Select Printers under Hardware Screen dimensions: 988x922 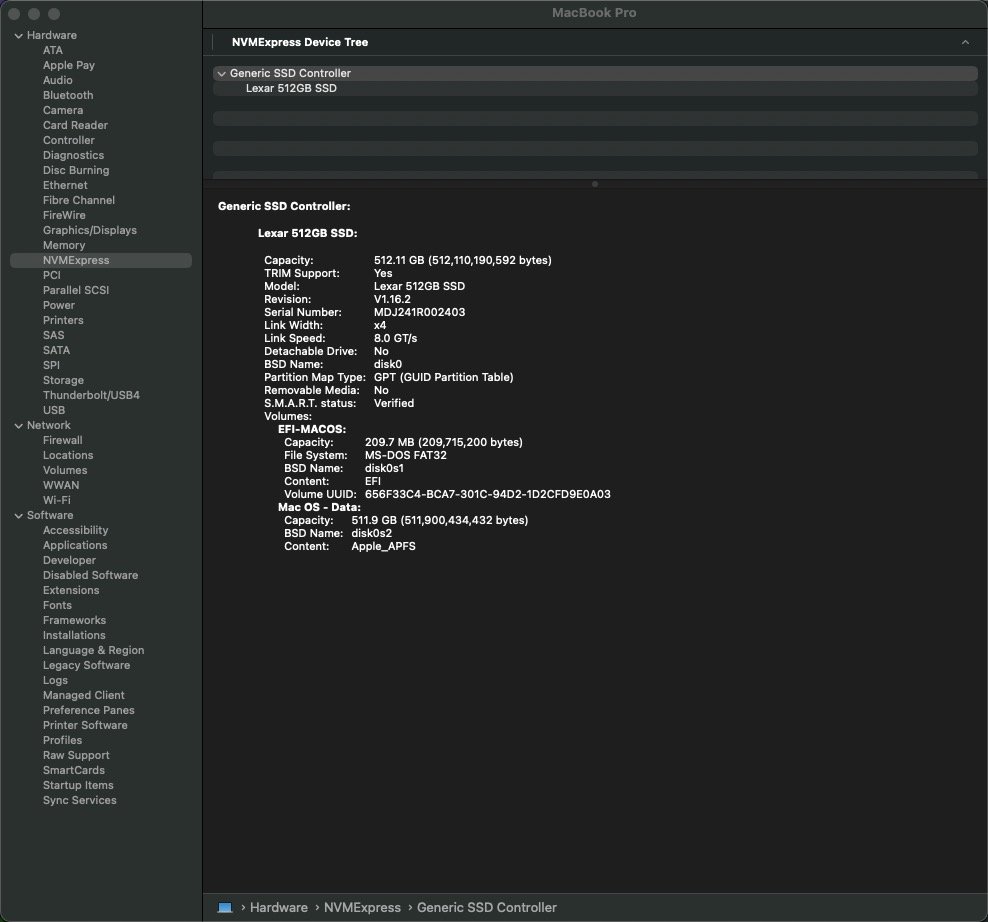[x=63, y=320]
